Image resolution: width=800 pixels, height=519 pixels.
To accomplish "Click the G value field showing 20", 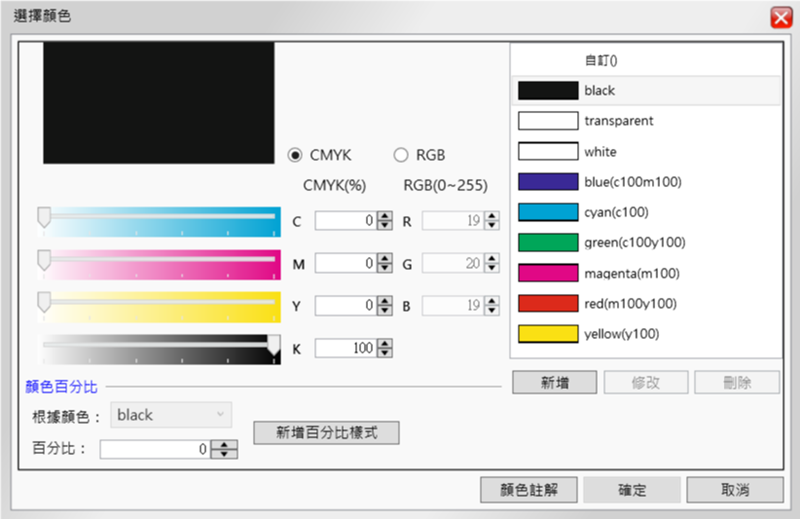I will tap(453, 263).
